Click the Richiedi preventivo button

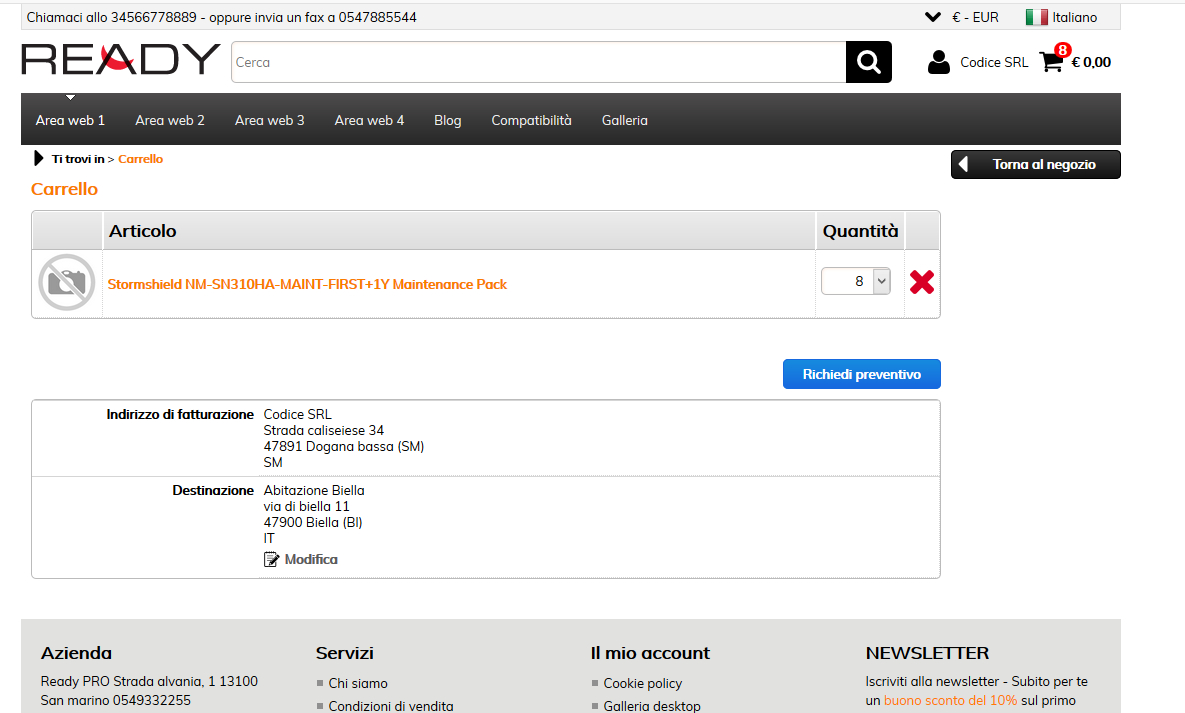(862, 374)
